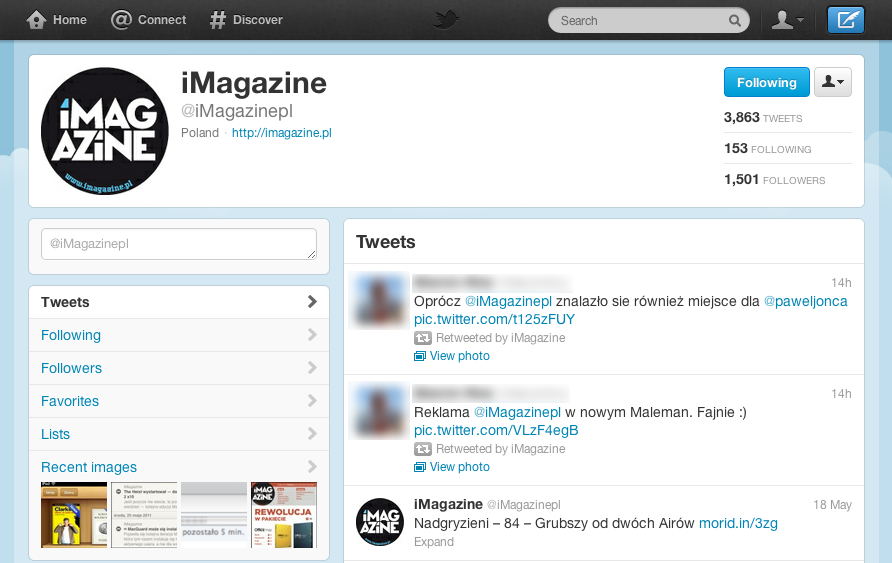Open the bookshelf recent image thumbnail
The width and height of the screenshot is (892, 563).
coord(74,515)
